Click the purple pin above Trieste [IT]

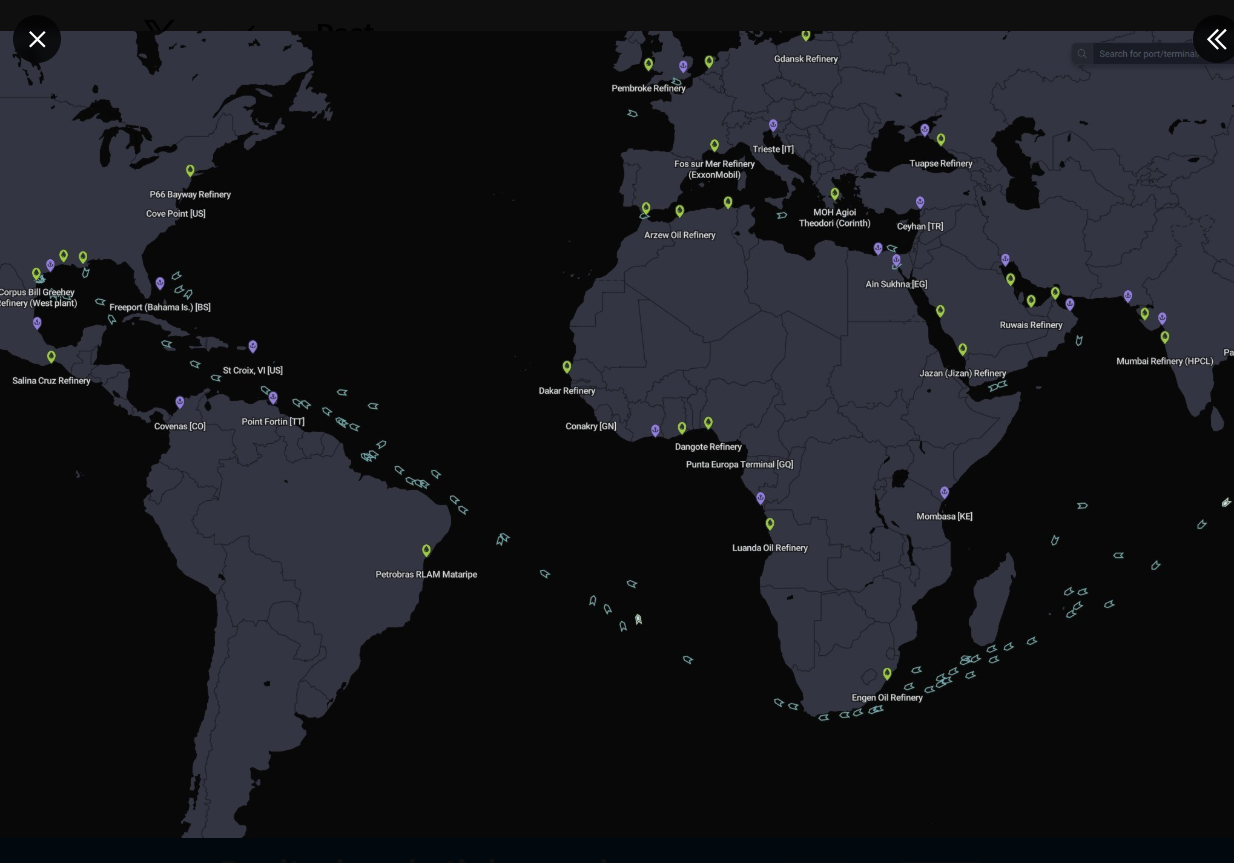pos(773,127)
